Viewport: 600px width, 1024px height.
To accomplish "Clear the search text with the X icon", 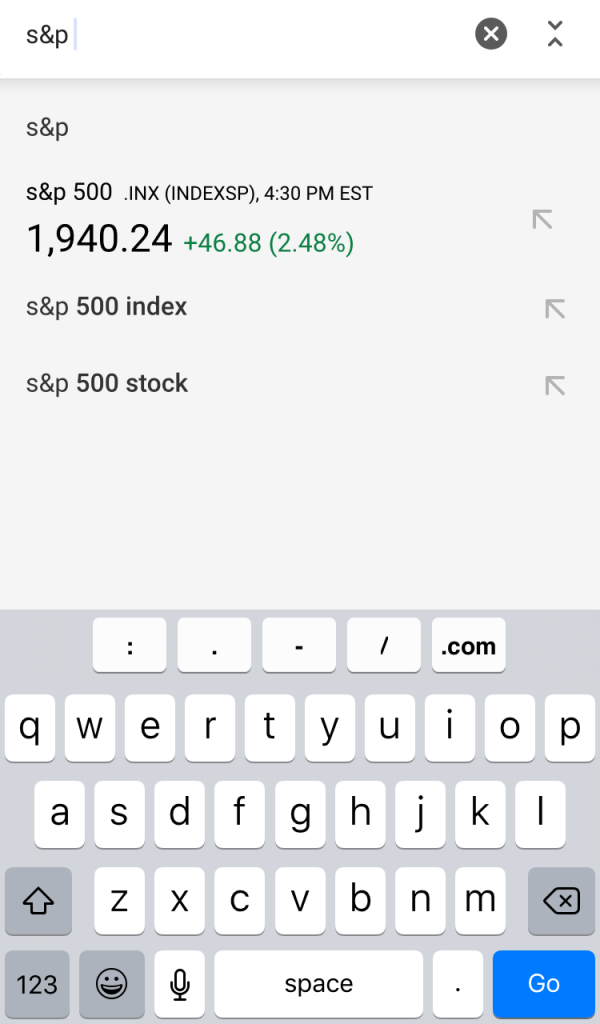I will coord(490,34).
